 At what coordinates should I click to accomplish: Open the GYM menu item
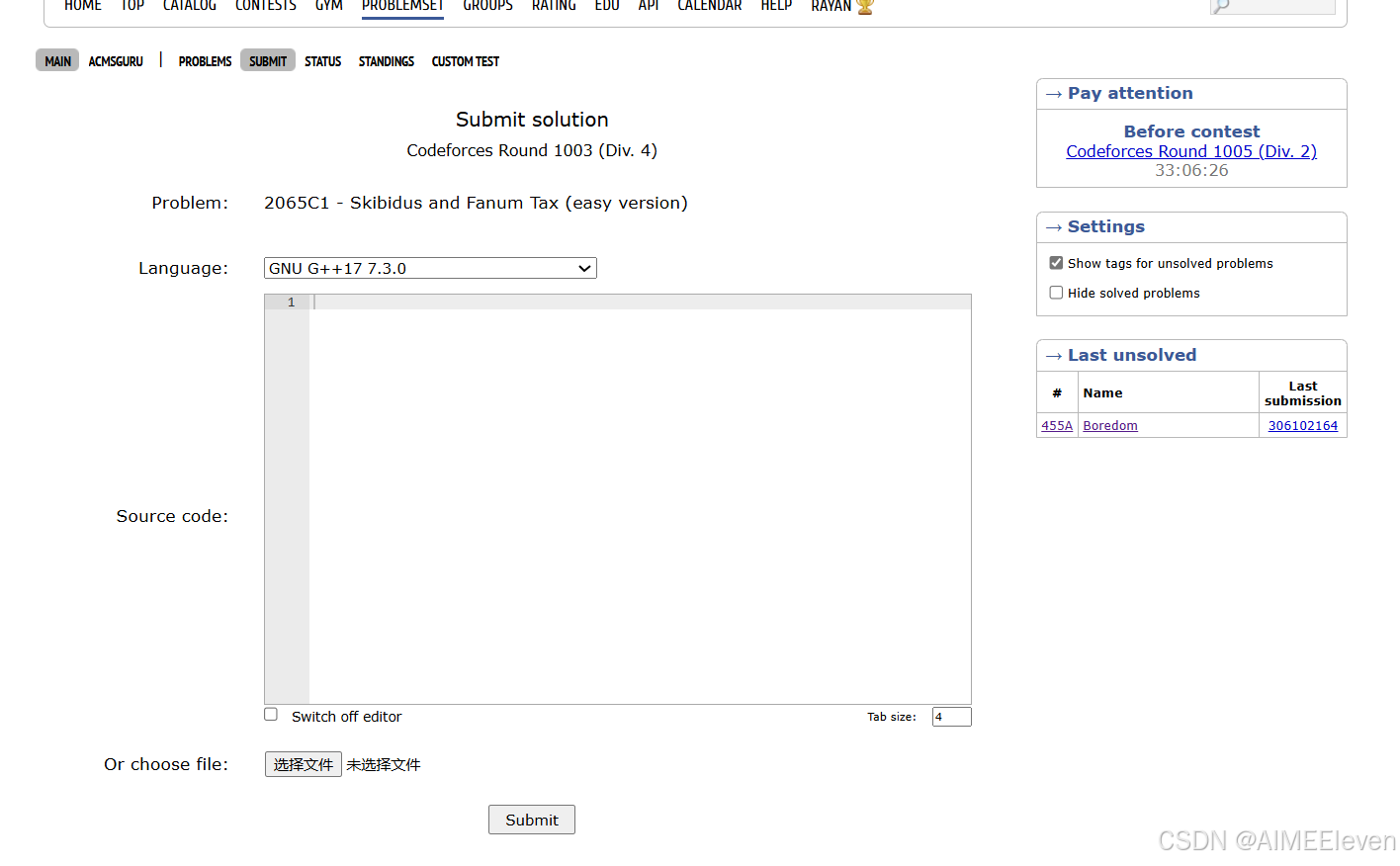[329, 6]
